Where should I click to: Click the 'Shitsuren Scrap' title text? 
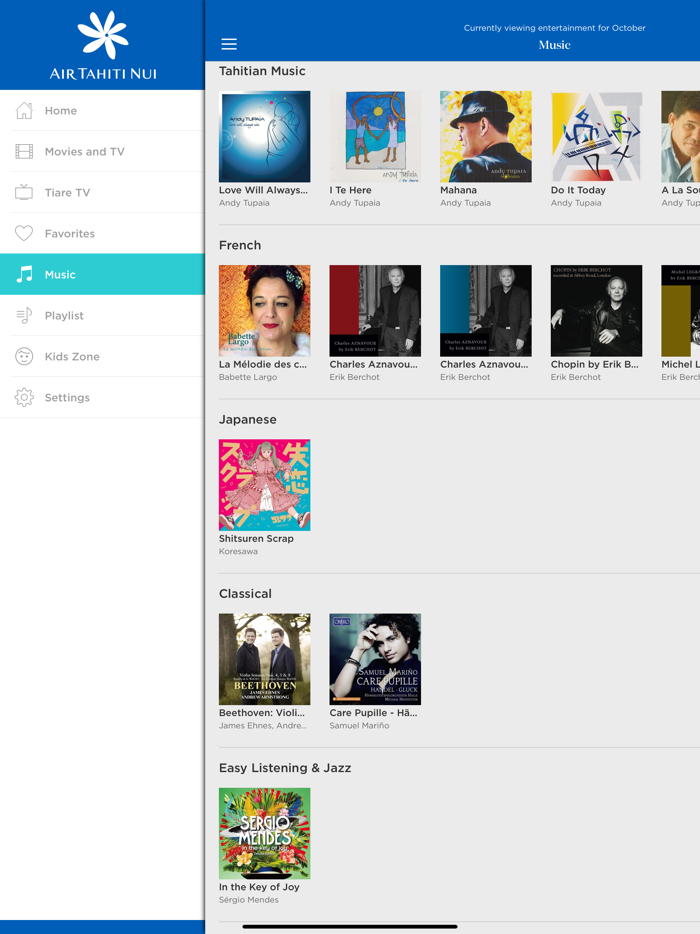tap(256, 538)
